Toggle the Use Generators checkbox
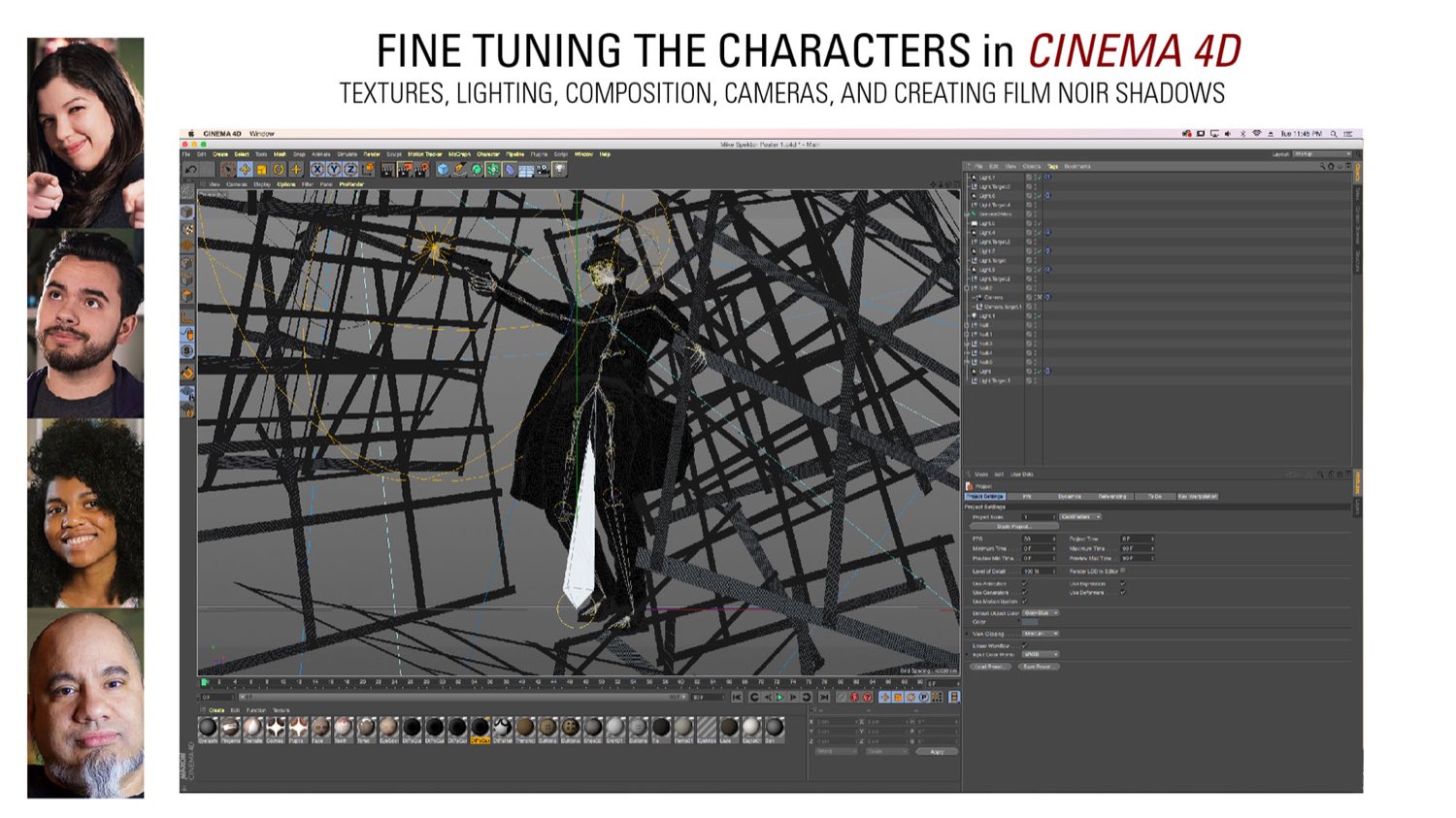The height and width of the screenshot is (818, 1456). (1024, 593)
